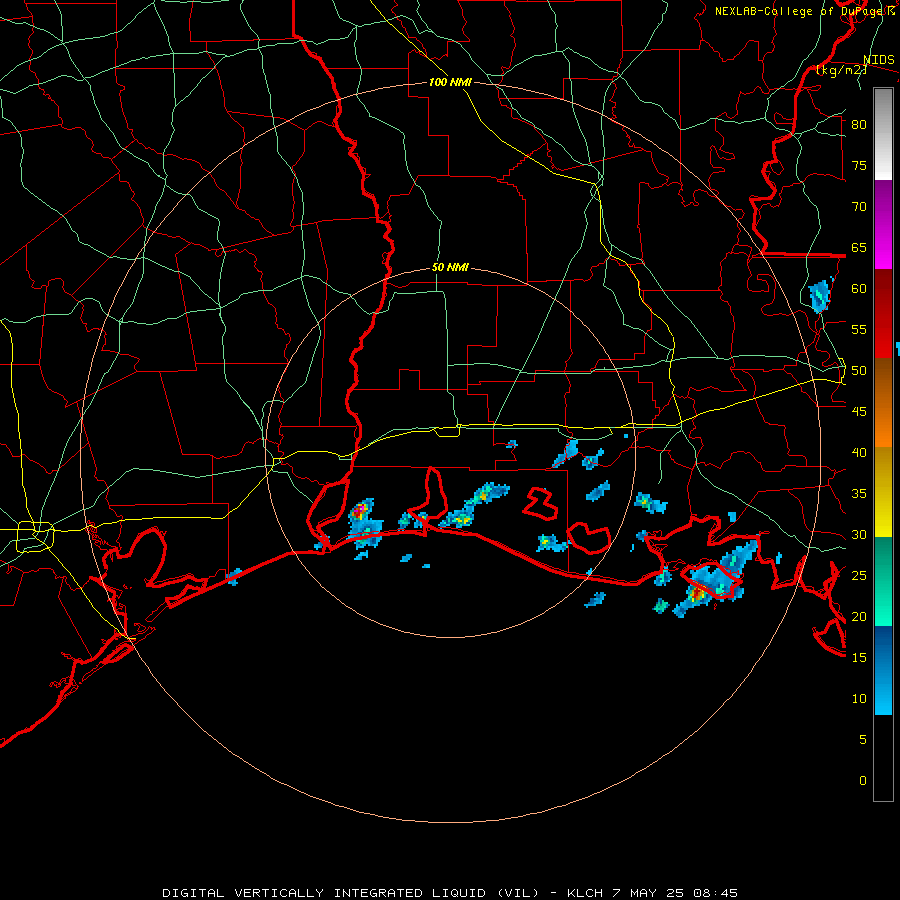This screenshot has width=900, height=900.
Task: Click the 80 value on the color scale
Action: tap(859, 125)
